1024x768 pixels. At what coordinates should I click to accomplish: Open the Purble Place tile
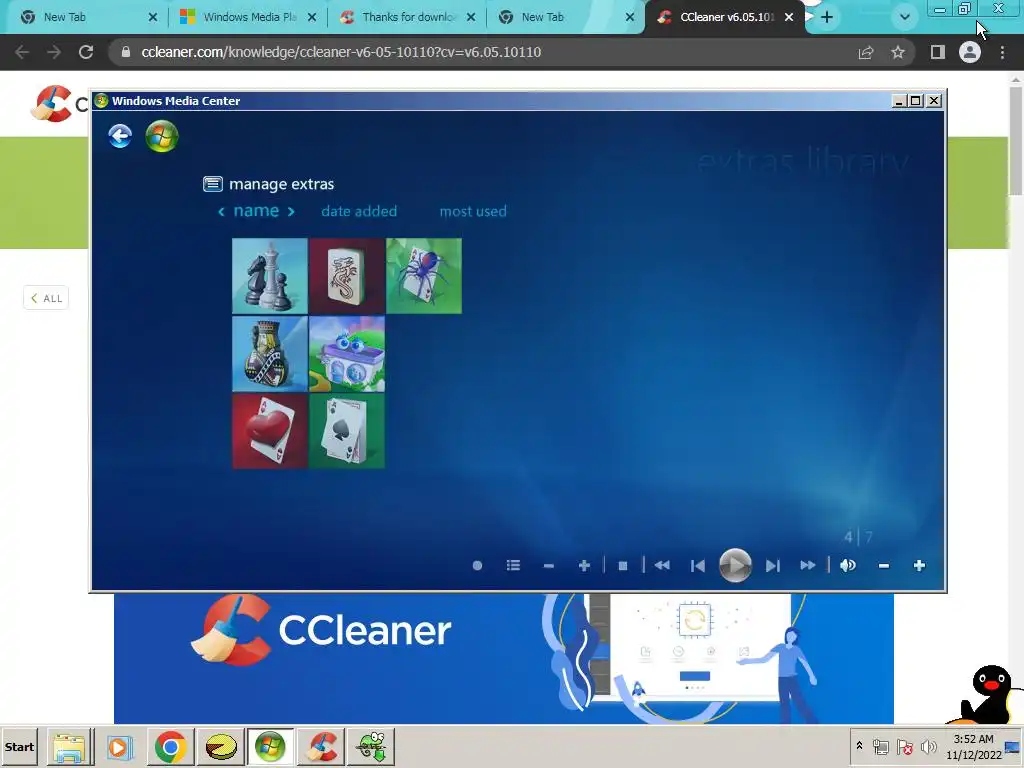[347, 353]
